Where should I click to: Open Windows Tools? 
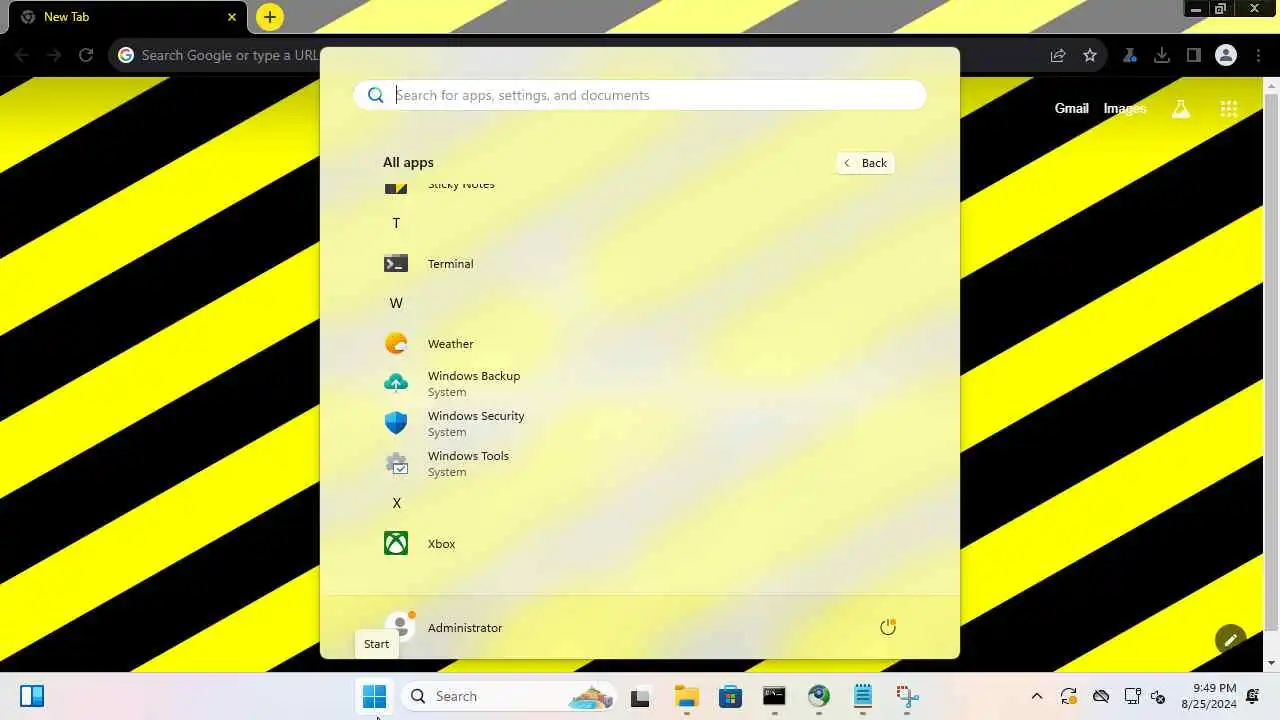click(640, 464)
